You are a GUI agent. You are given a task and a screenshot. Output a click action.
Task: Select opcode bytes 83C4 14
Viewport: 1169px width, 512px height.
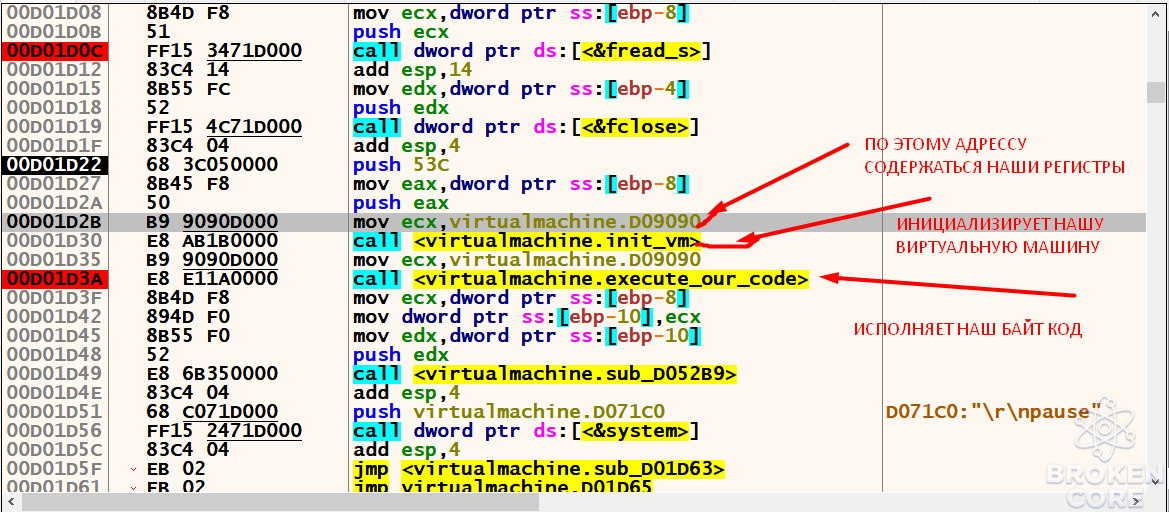point(189,70)
